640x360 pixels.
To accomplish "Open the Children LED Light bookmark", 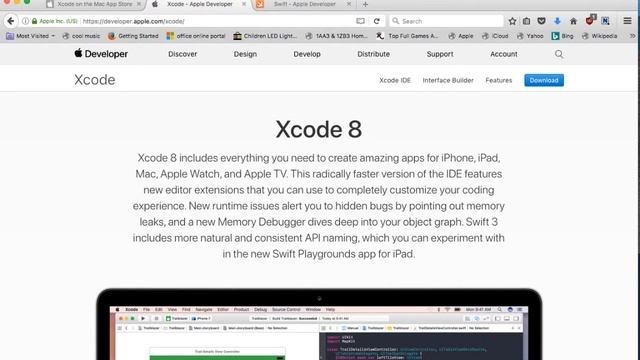I will pyautogui.click(x=265, y=36).
